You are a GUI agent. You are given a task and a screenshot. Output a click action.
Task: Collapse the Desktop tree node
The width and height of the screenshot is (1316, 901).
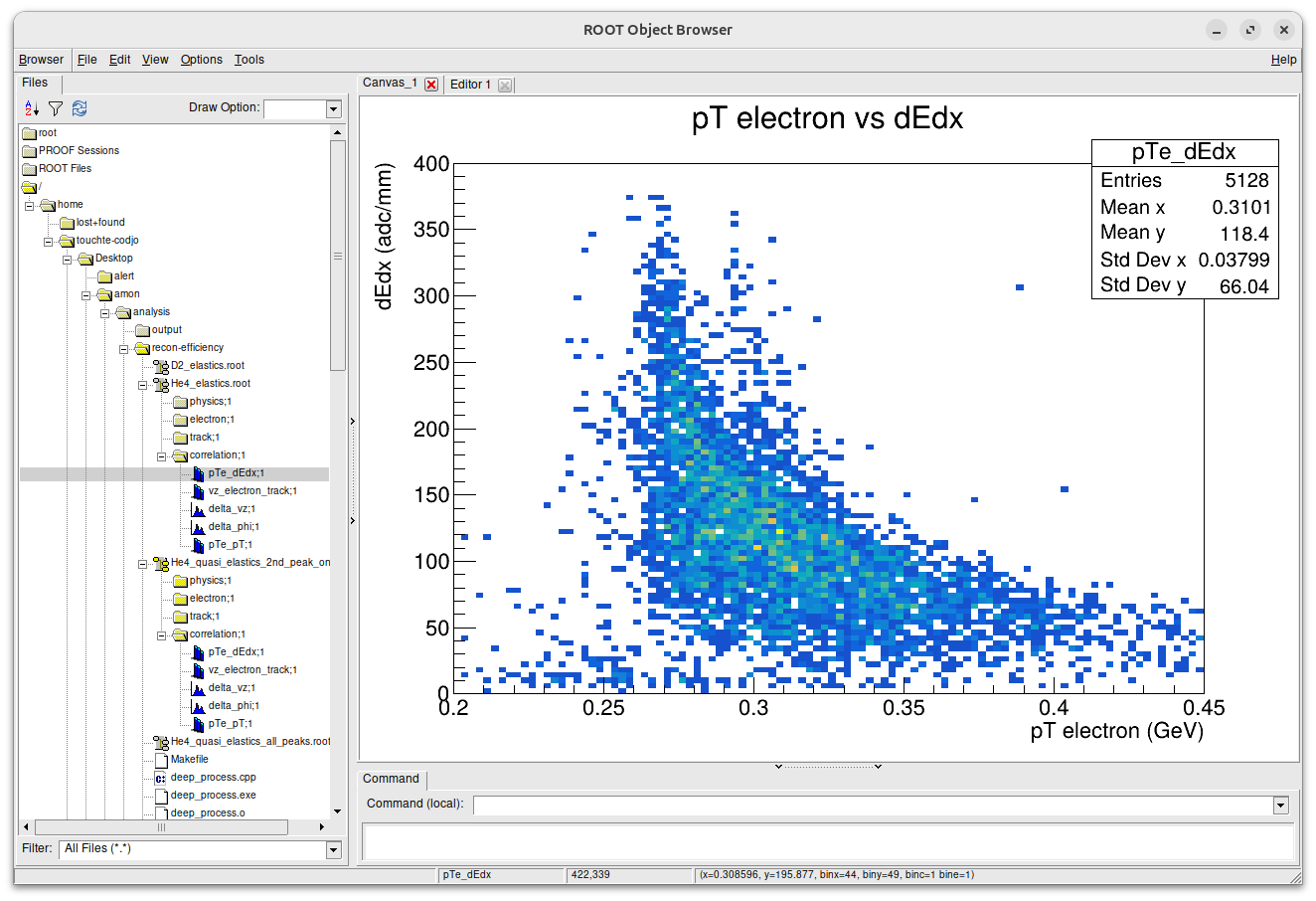(x=67, y=260)
